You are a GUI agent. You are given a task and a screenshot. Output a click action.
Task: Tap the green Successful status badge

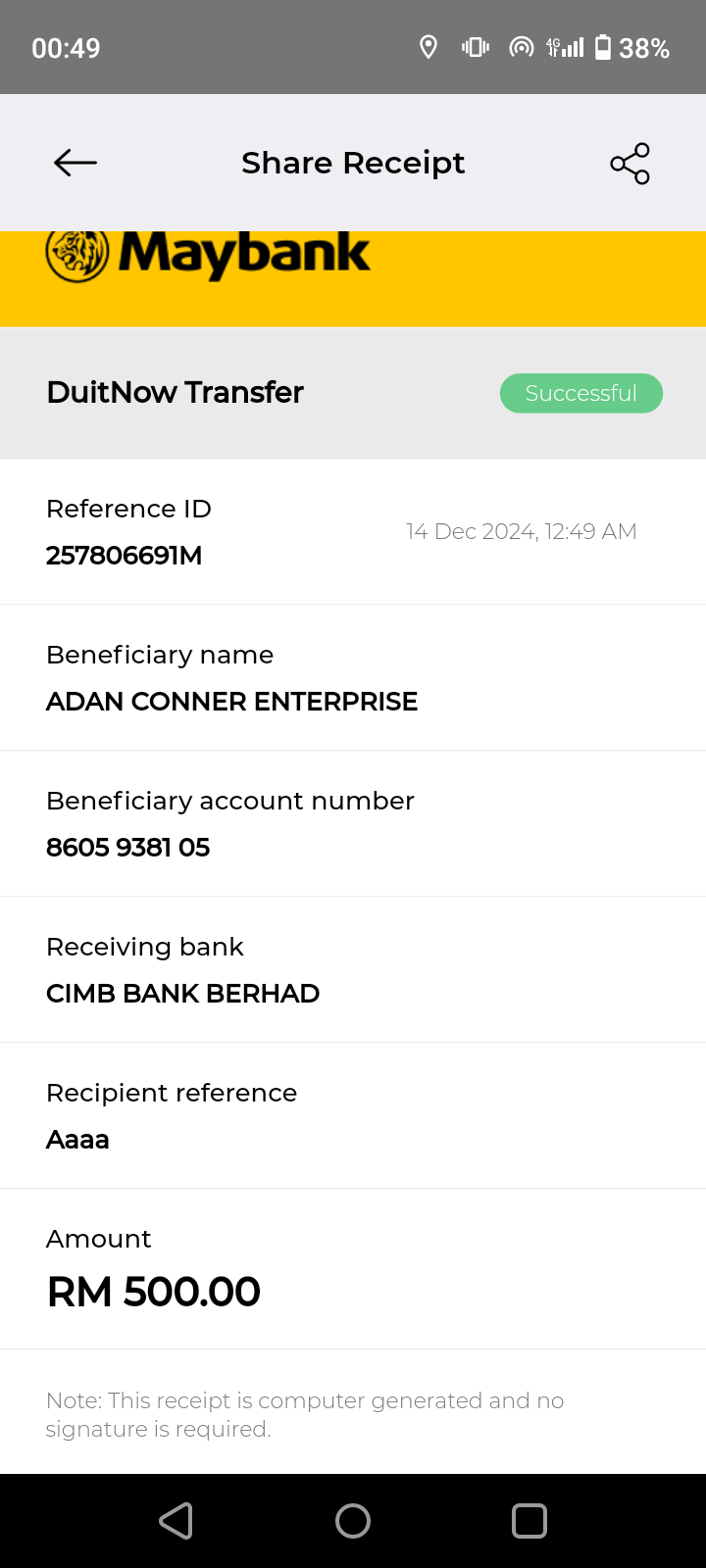pyautogui.click(x=581, y=393)
